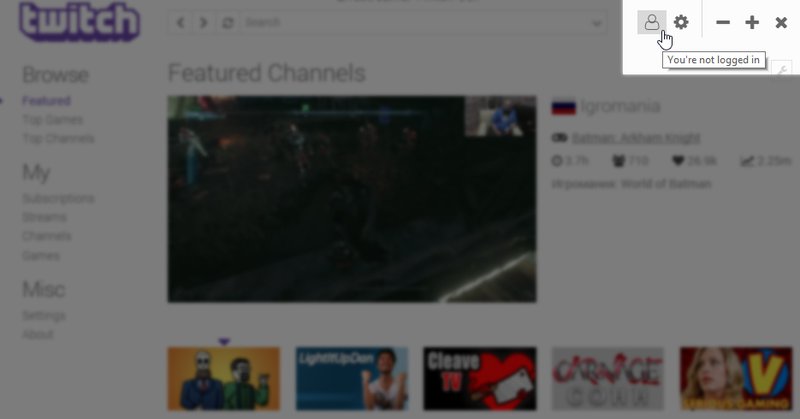
Task: Open Settings under Misc
Action: pyautogui.click(x=44, y=315)
